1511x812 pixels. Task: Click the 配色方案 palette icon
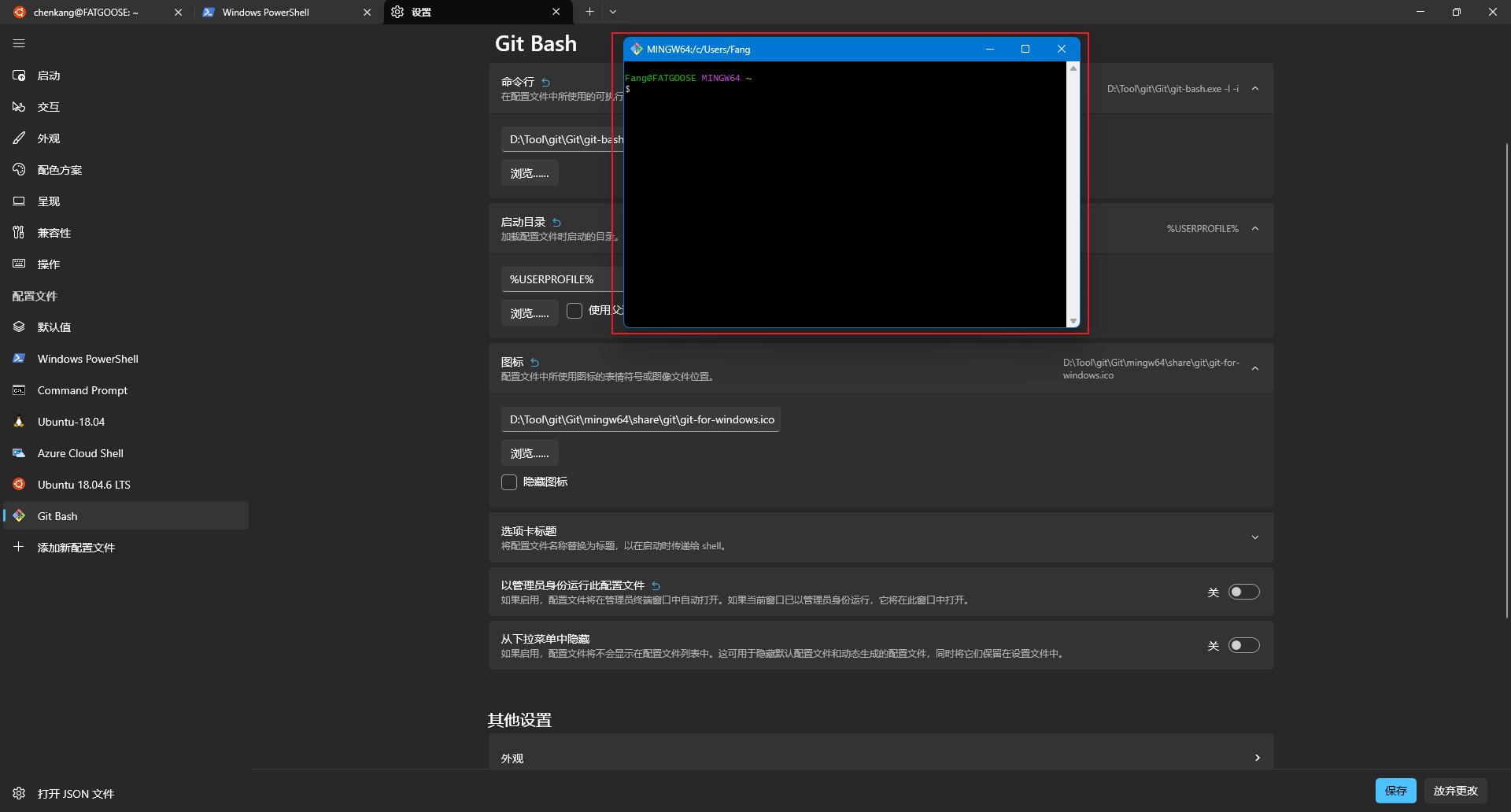(x=19, y=170)
